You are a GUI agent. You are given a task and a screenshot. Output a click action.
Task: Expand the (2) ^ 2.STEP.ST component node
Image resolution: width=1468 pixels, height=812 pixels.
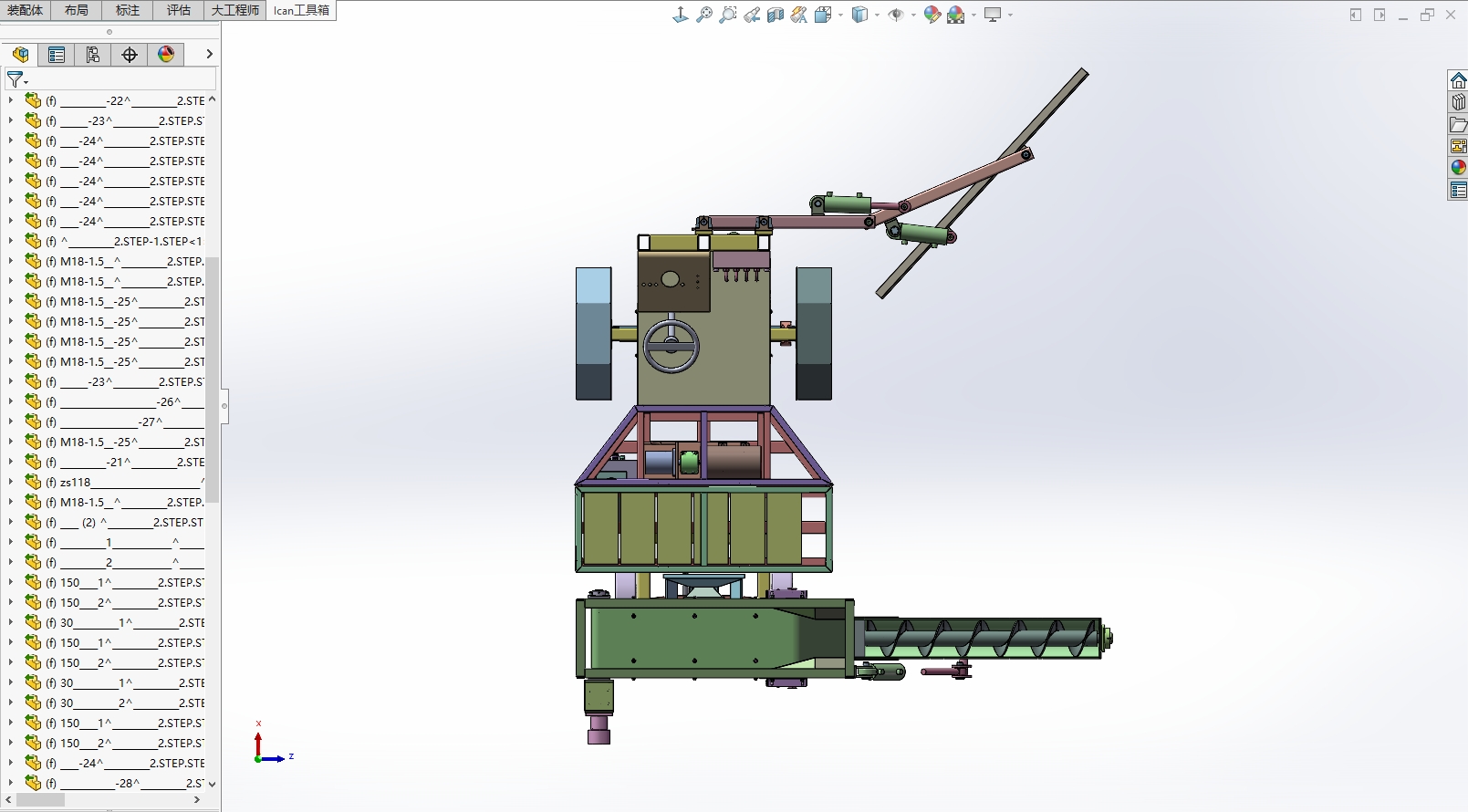click(11, 522)
